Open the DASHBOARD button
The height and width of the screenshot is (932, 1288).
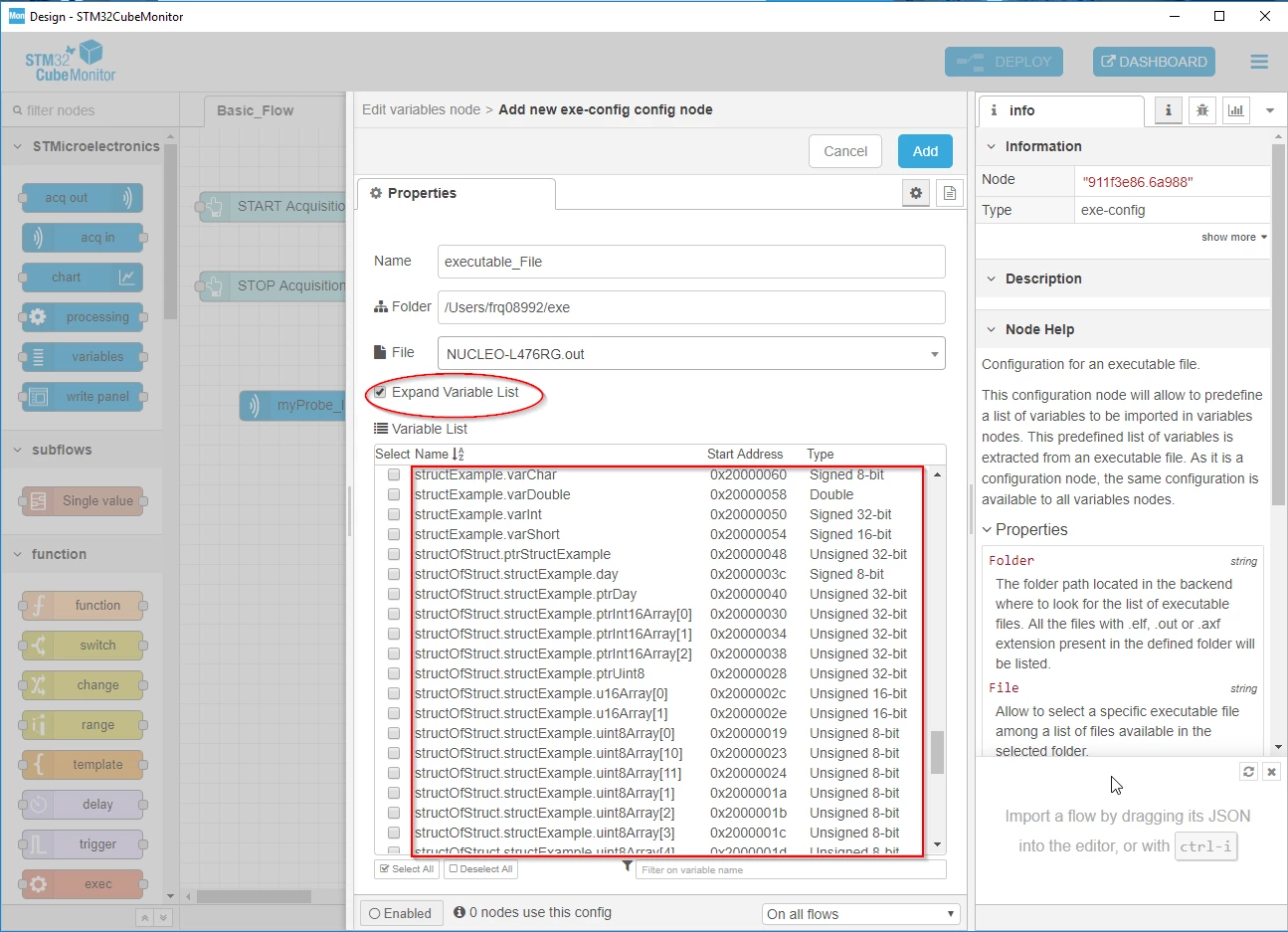coord(1154,62)
